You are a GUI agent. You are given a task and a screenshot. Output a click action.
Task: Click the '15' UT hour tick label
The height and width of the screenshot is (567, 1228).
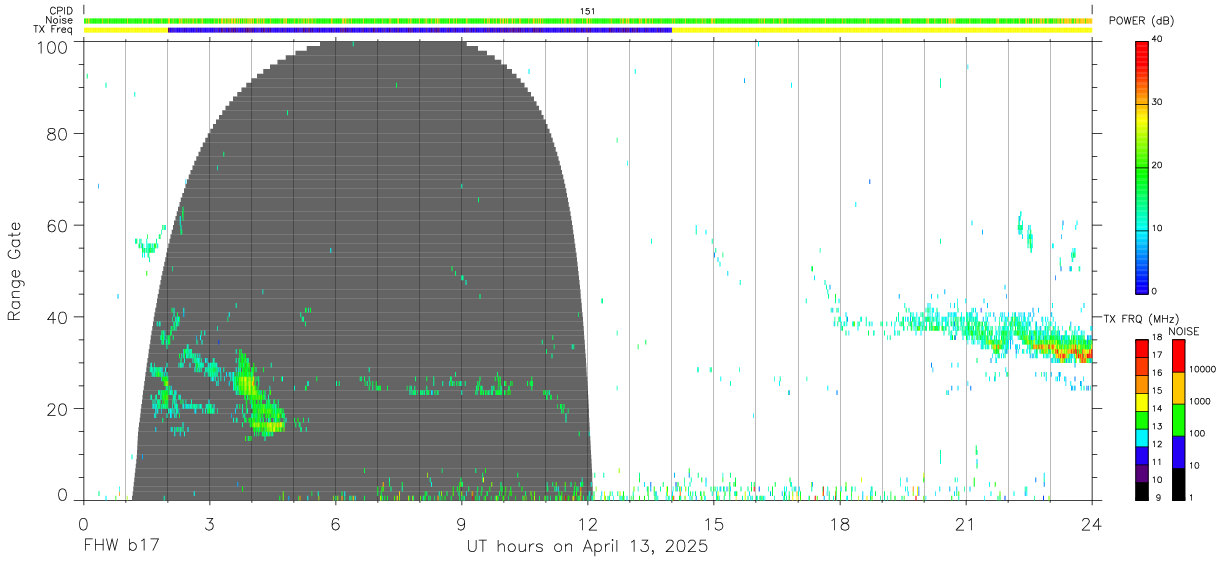pos(714,523)
